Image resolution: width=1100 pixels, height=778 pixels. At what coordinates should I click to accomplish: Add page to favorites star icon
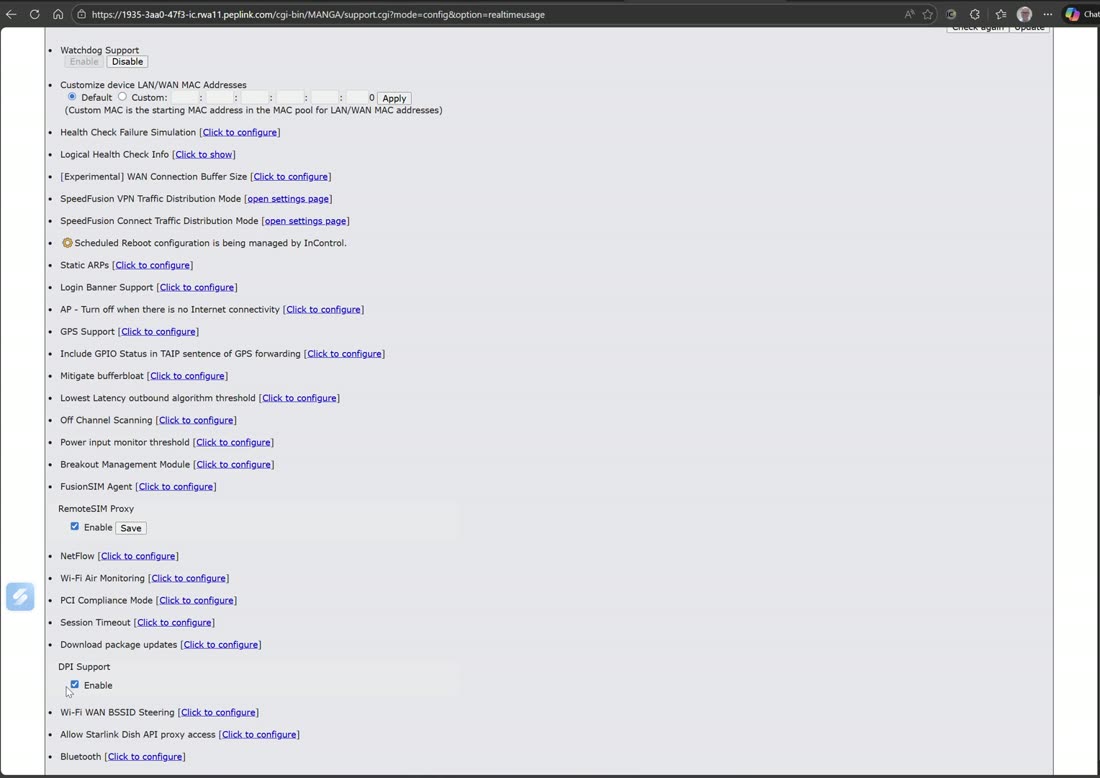coord(928,14)
